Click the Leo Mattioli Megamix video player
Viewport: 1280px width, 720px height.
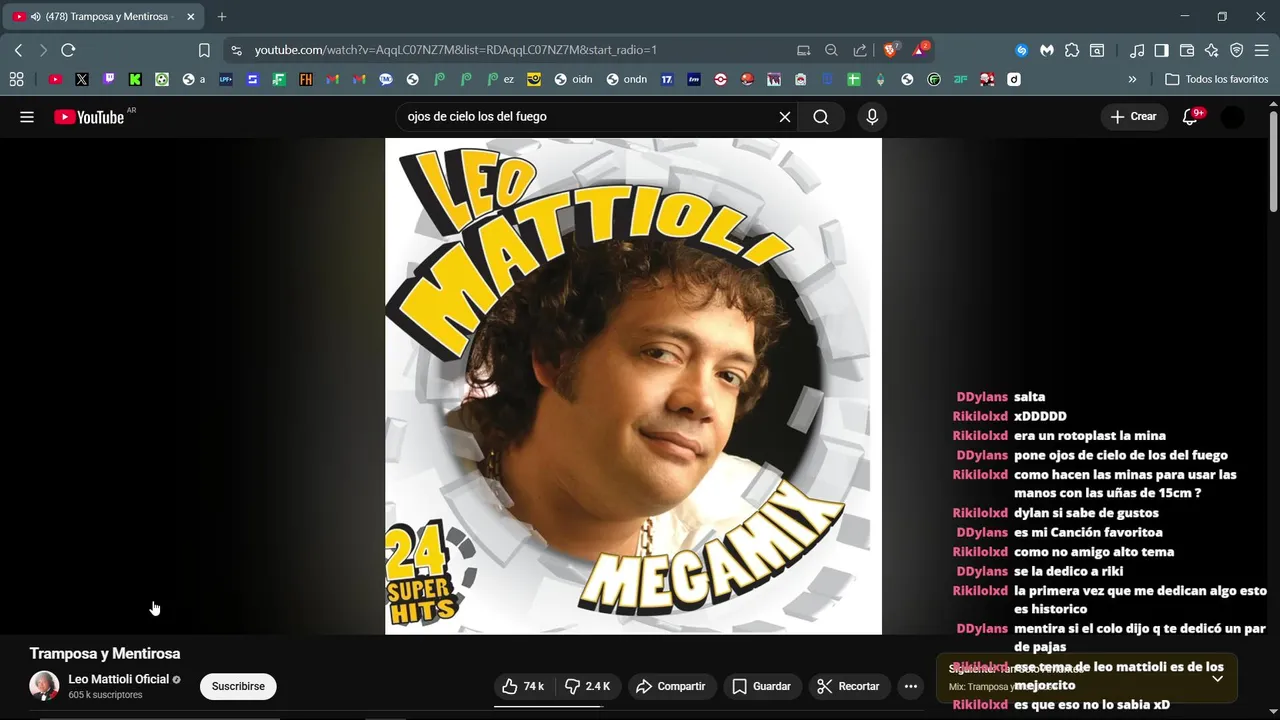[633, 386]
